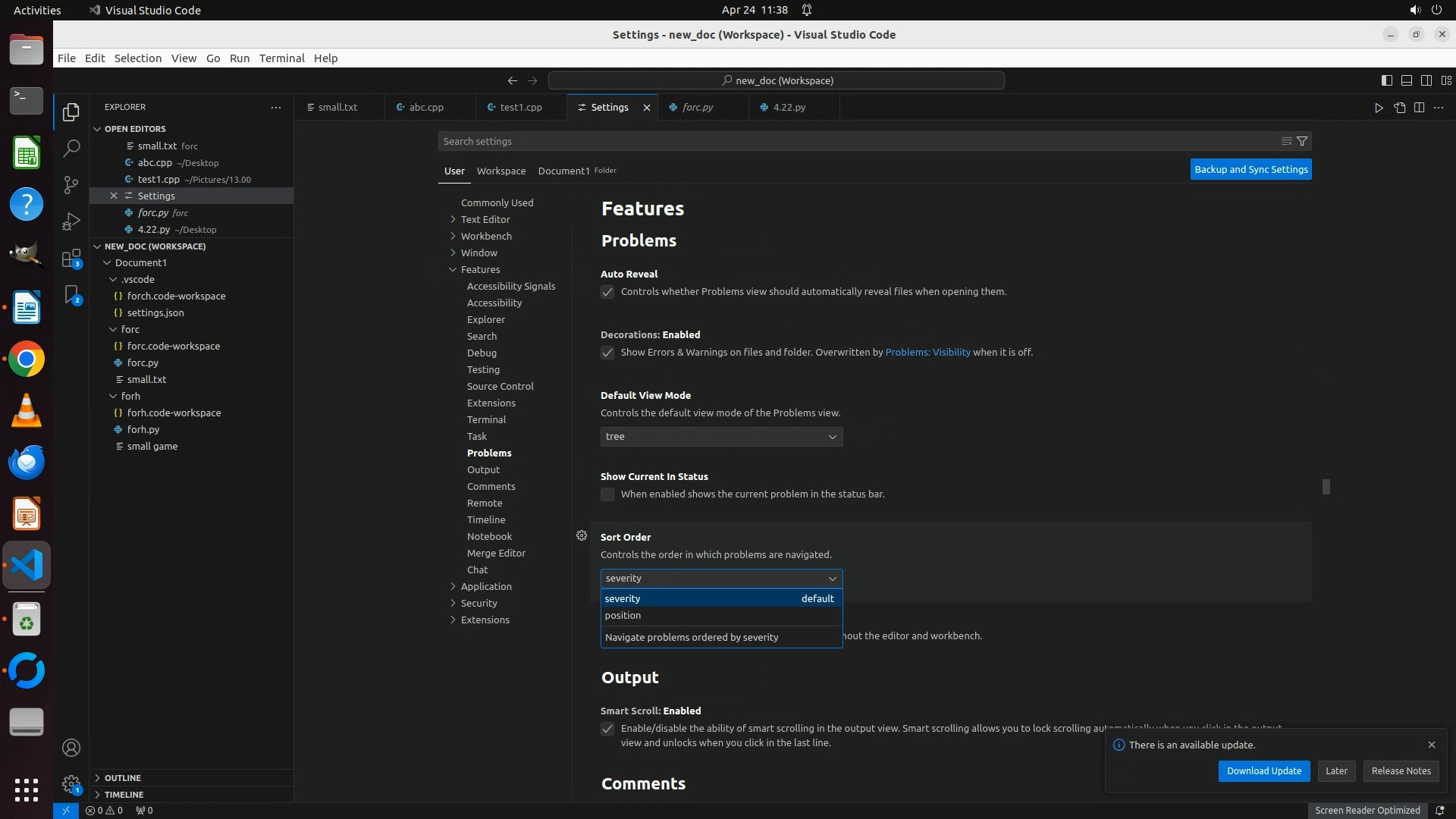Image resolution: width=1456 pixels, height=819 pixels.
Task: Click the filter settings funnel icon
Action: (x=1302, y=141)
